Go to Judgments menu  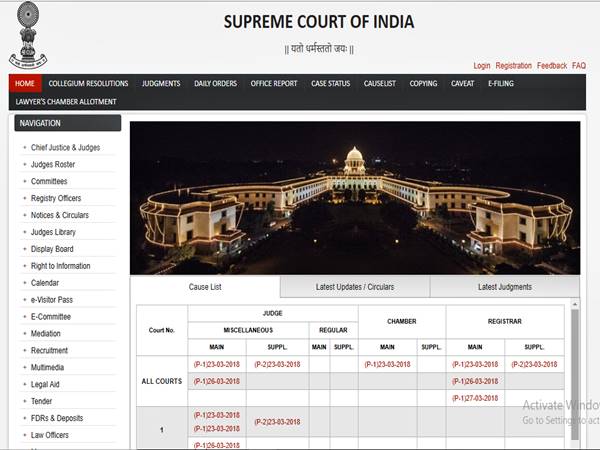point(161,83)
